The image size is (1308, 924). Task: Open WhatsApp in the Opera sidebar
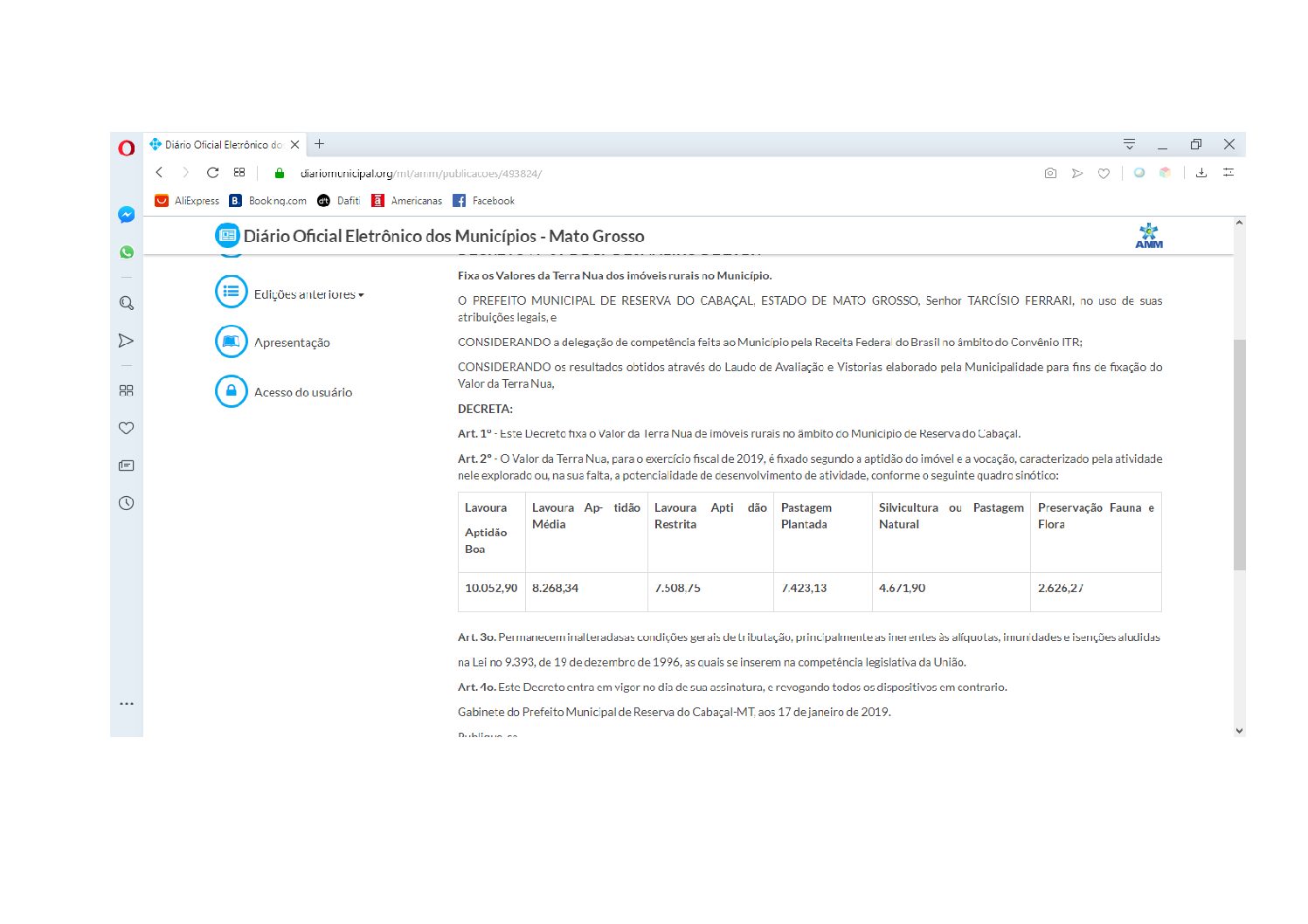[127, 252]
